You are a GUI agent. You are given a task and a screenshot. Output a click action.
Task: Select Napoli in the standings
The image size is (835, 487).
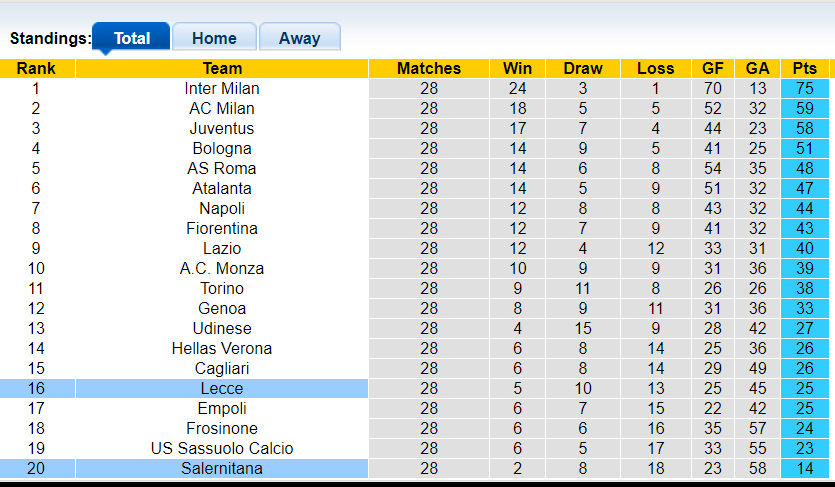222,208
